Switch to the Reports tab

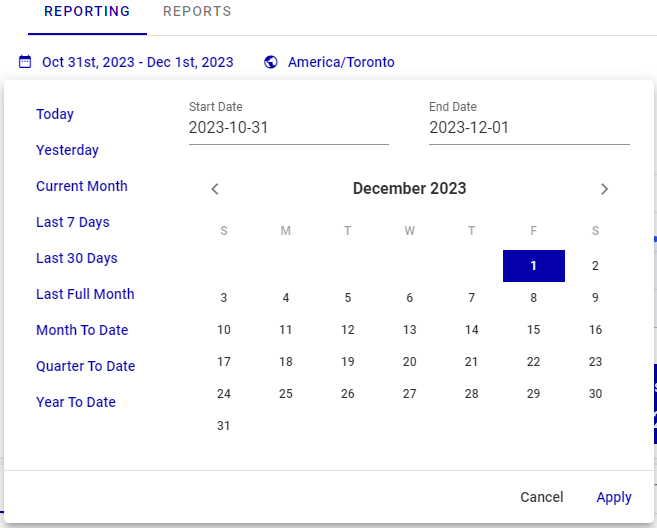(197, 12)
